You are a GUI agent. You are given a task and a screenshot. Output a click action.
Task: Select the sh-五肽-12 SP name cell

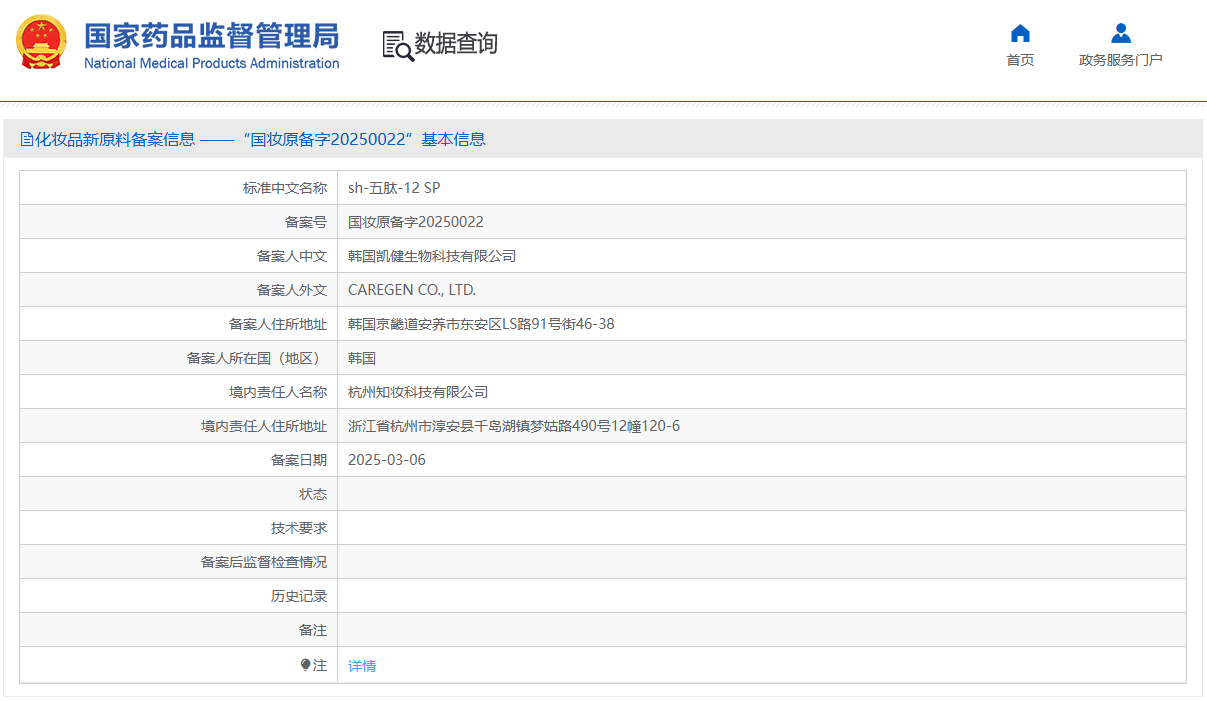point(394,188)
